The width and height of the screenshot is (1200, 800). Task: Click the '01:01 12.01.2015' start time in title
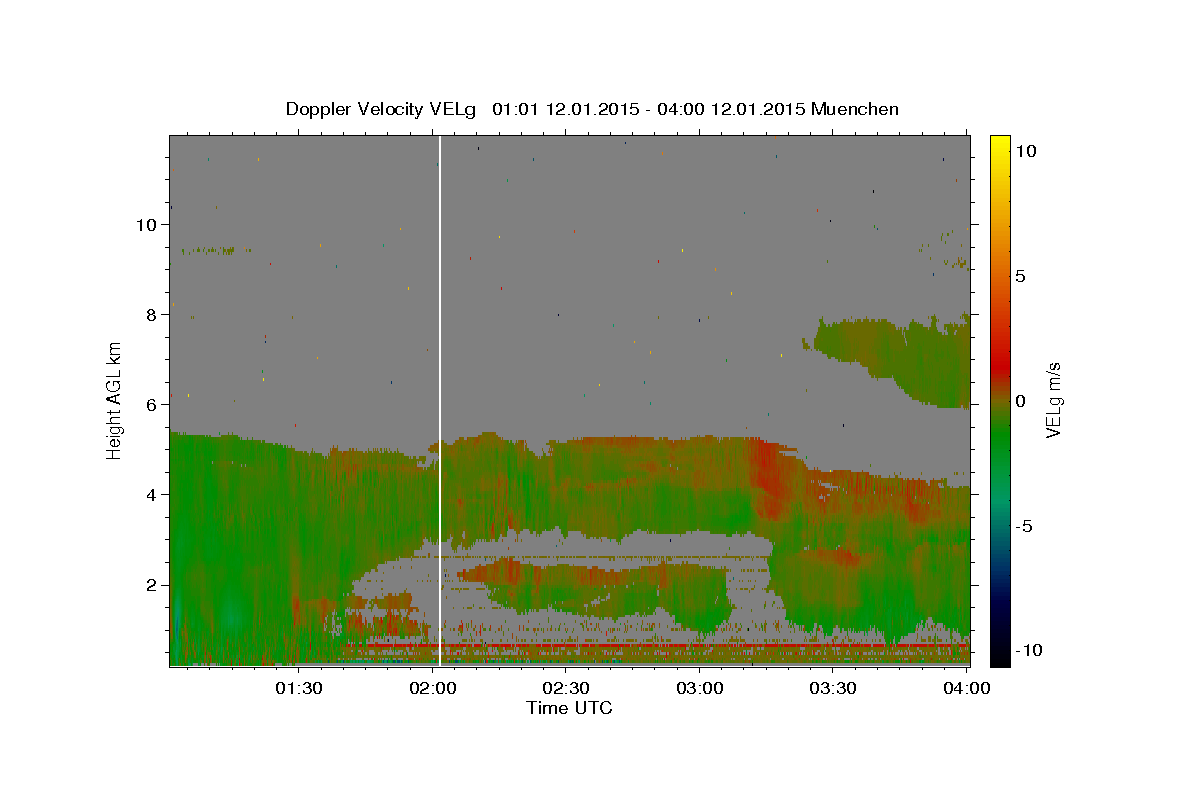click(x=564, y=109)
